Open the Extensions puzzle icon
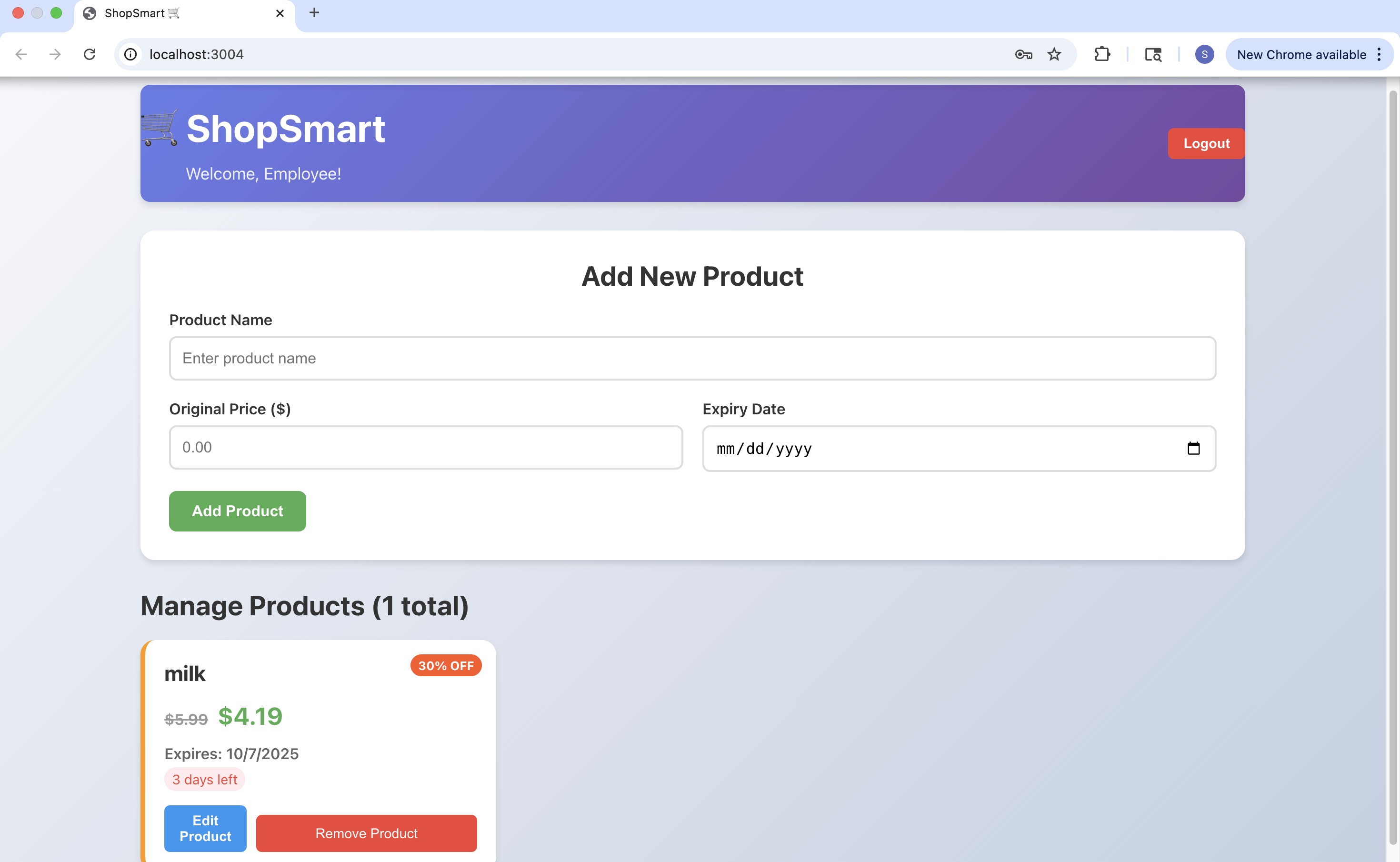Viewport: 1400px width, 862px height. (x=1102, y=54)
